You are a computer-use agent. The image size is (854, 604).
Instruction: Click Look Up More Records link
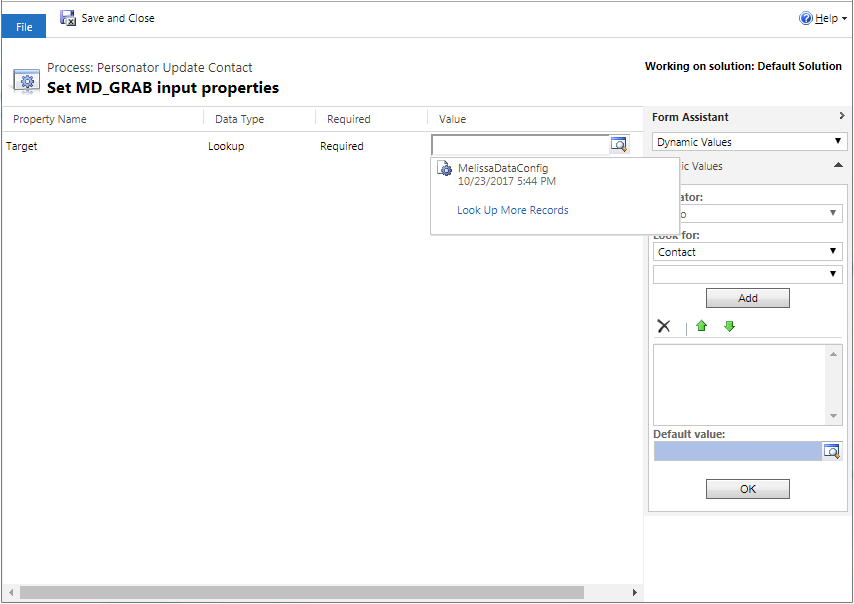point(512,210)
